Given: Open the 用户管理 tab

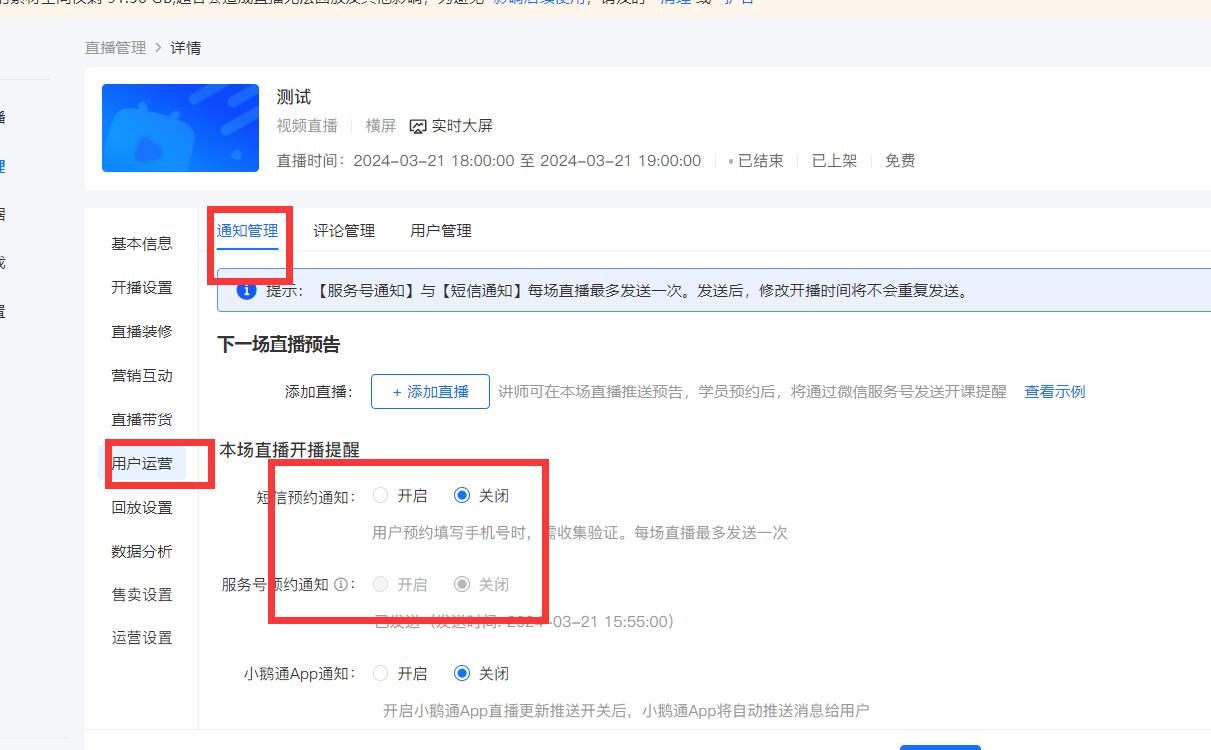Looking at the screenshot, I should pyautogui.click(x=440, y=231).
